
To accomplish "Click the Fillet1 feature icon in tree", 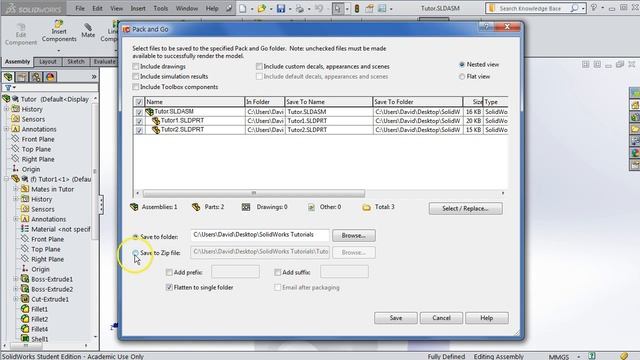I will (x=25, y=309).
